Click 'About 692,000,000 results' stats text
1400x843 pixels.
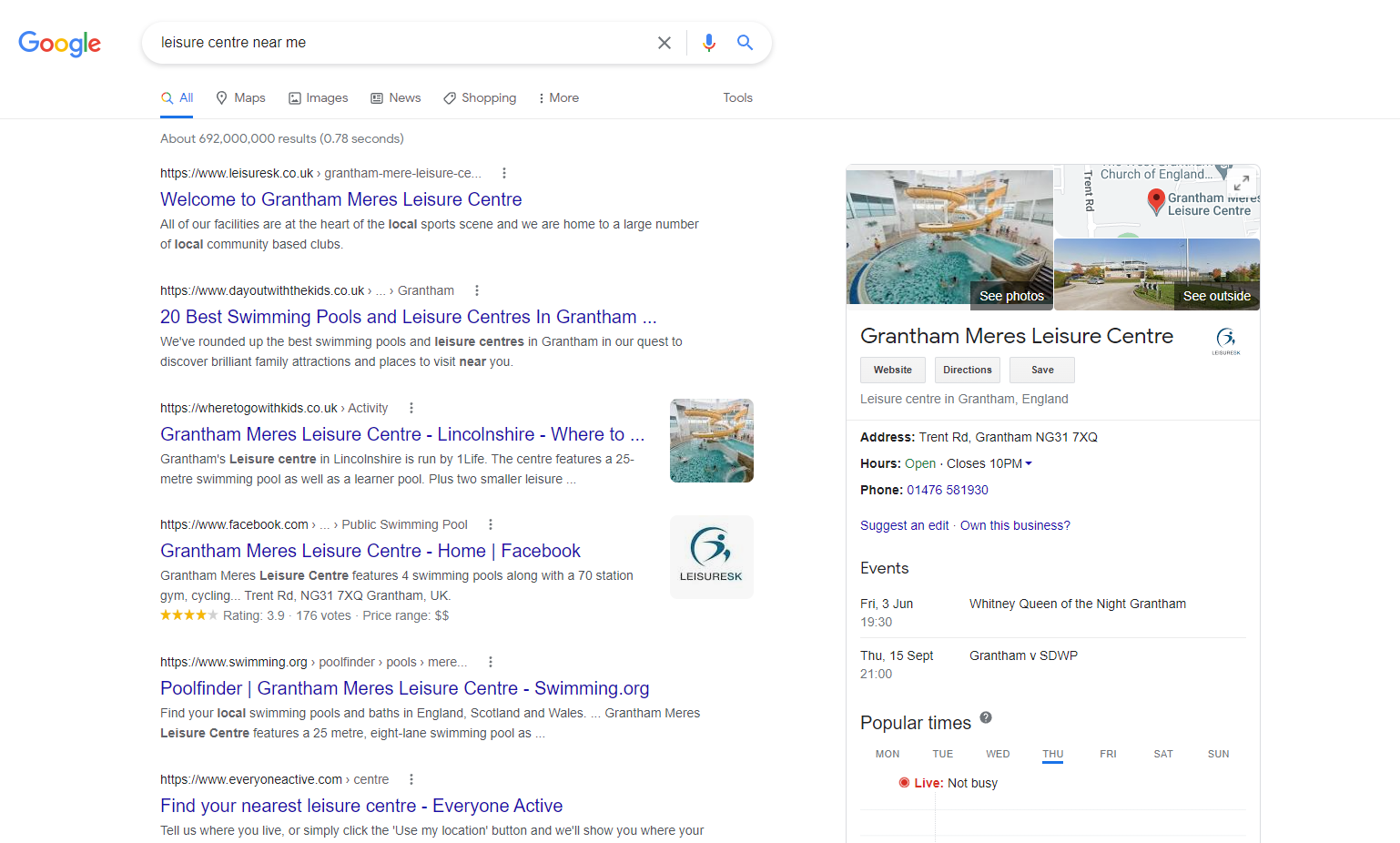[x=282, y=138]
